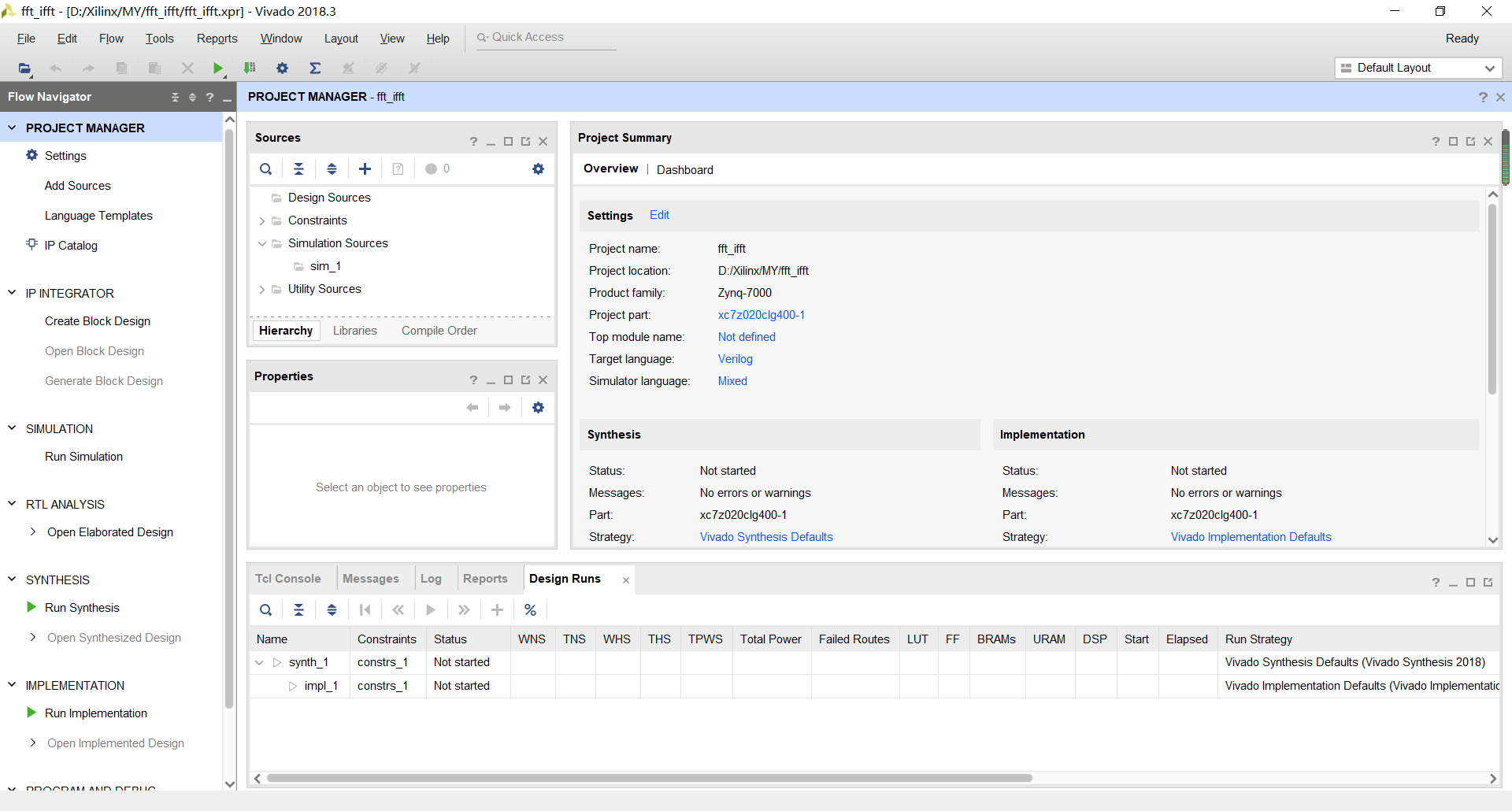Click the Sigma reports icon in main toolbar
The image size is (1512, 811).
[x=315, y=69]
